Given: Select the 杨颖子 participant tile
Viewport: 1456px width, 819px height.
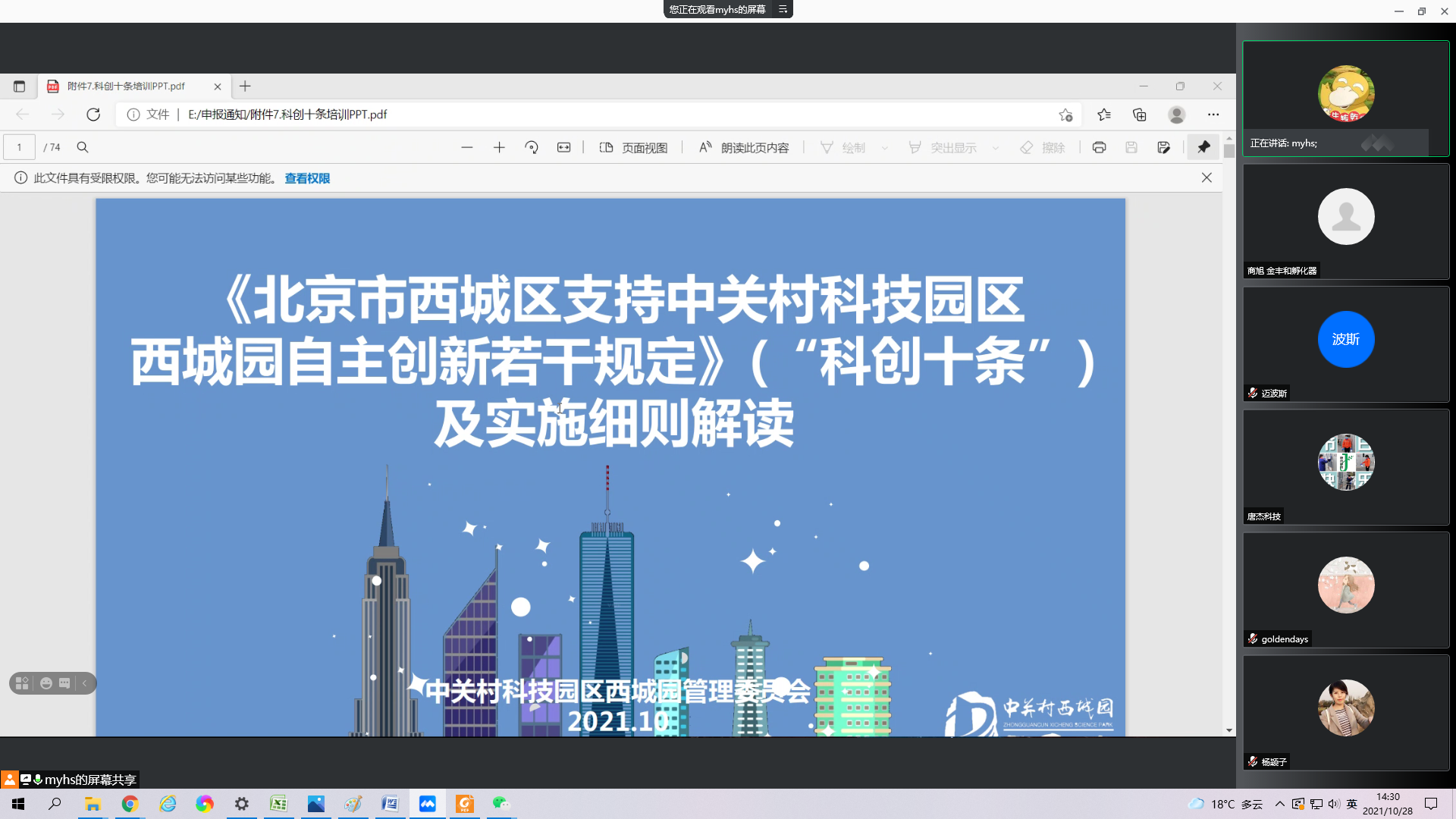Looking at the screenshot, I should [x=1346, y=713].
